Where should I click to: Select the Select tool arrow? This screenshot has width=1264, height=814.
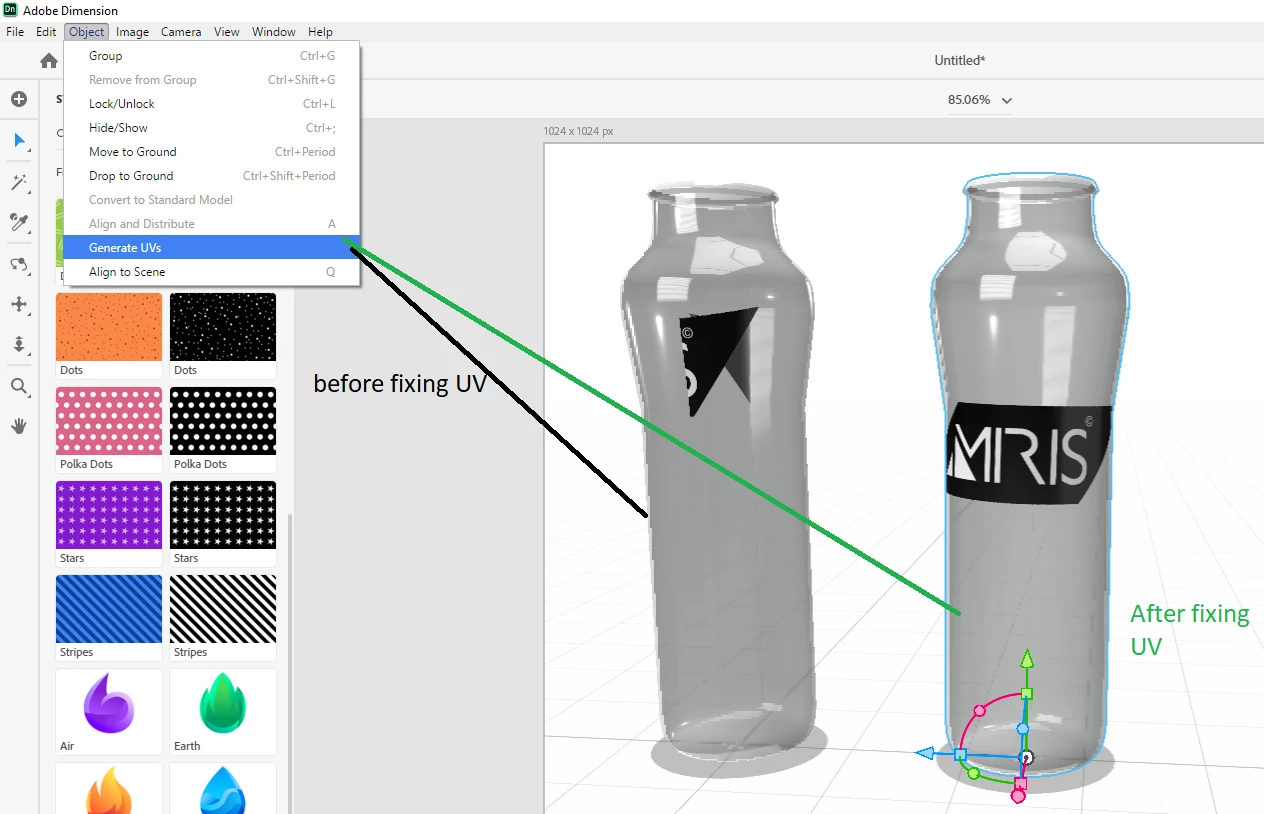(x=19, y=140)
